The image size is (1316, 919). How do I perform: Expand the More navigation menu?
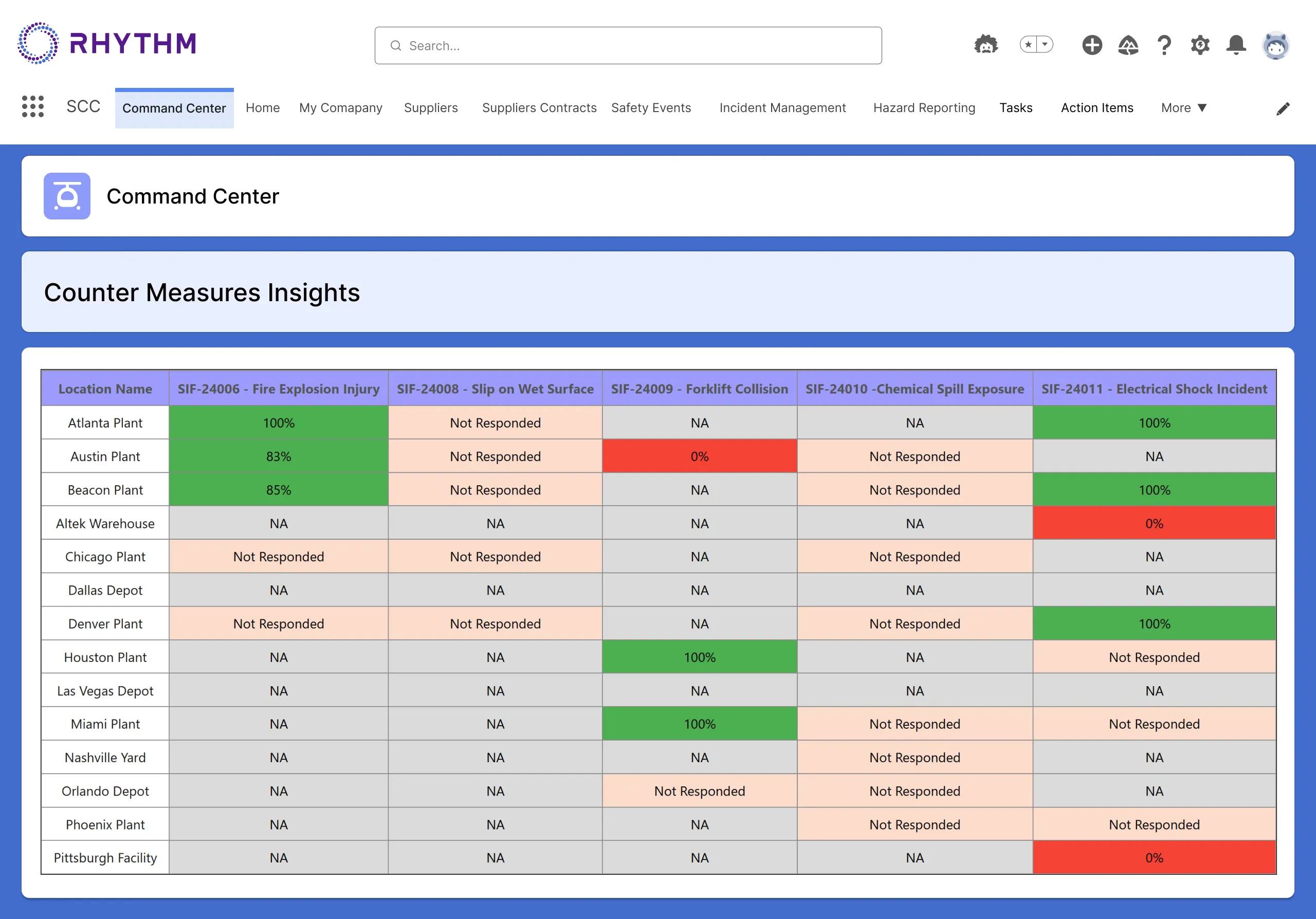pos(1183,108)
